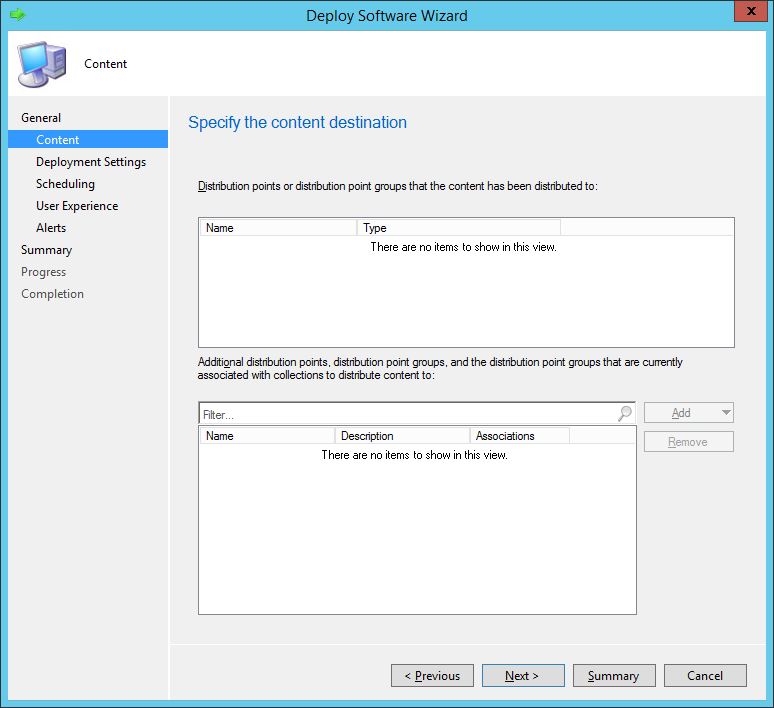Viewport: 774px width, 708px height.
Task: Select General in the wizard sidebar
Action: 41,118
